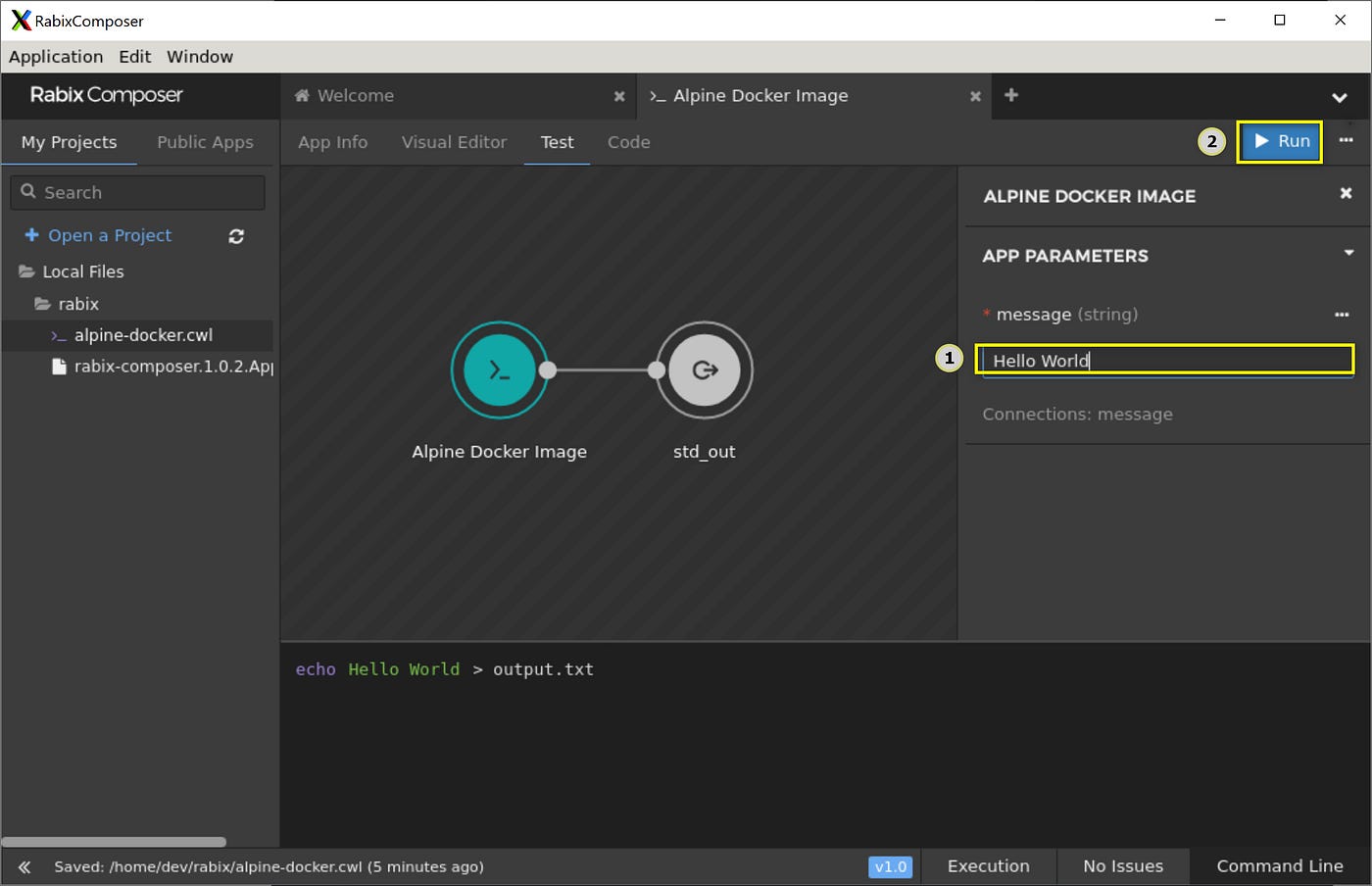1372x886 pixels.
Task: Refresh the projects list
Action: click(236, 236)
